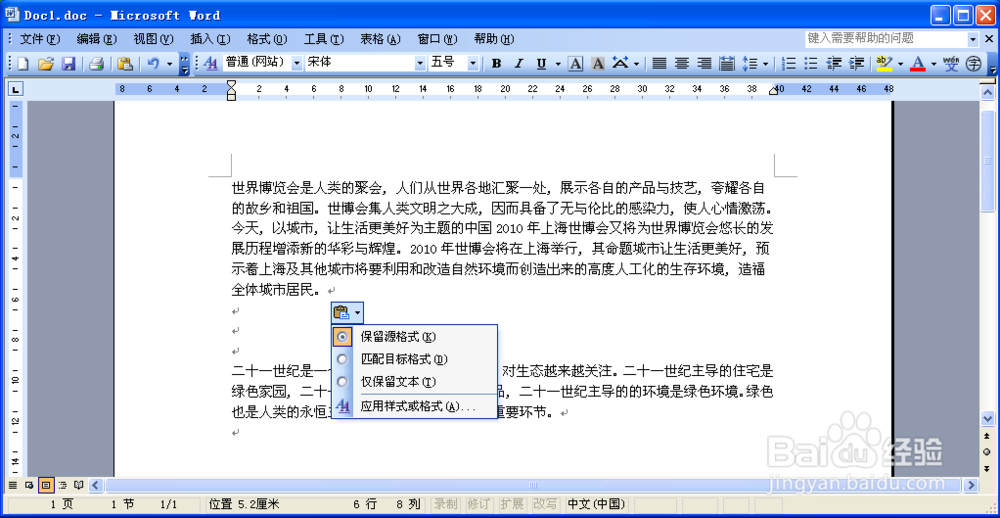Toggle 改写 overtype mode in status bar
The image size is (1000, 518).
click(x=544, y=505)
